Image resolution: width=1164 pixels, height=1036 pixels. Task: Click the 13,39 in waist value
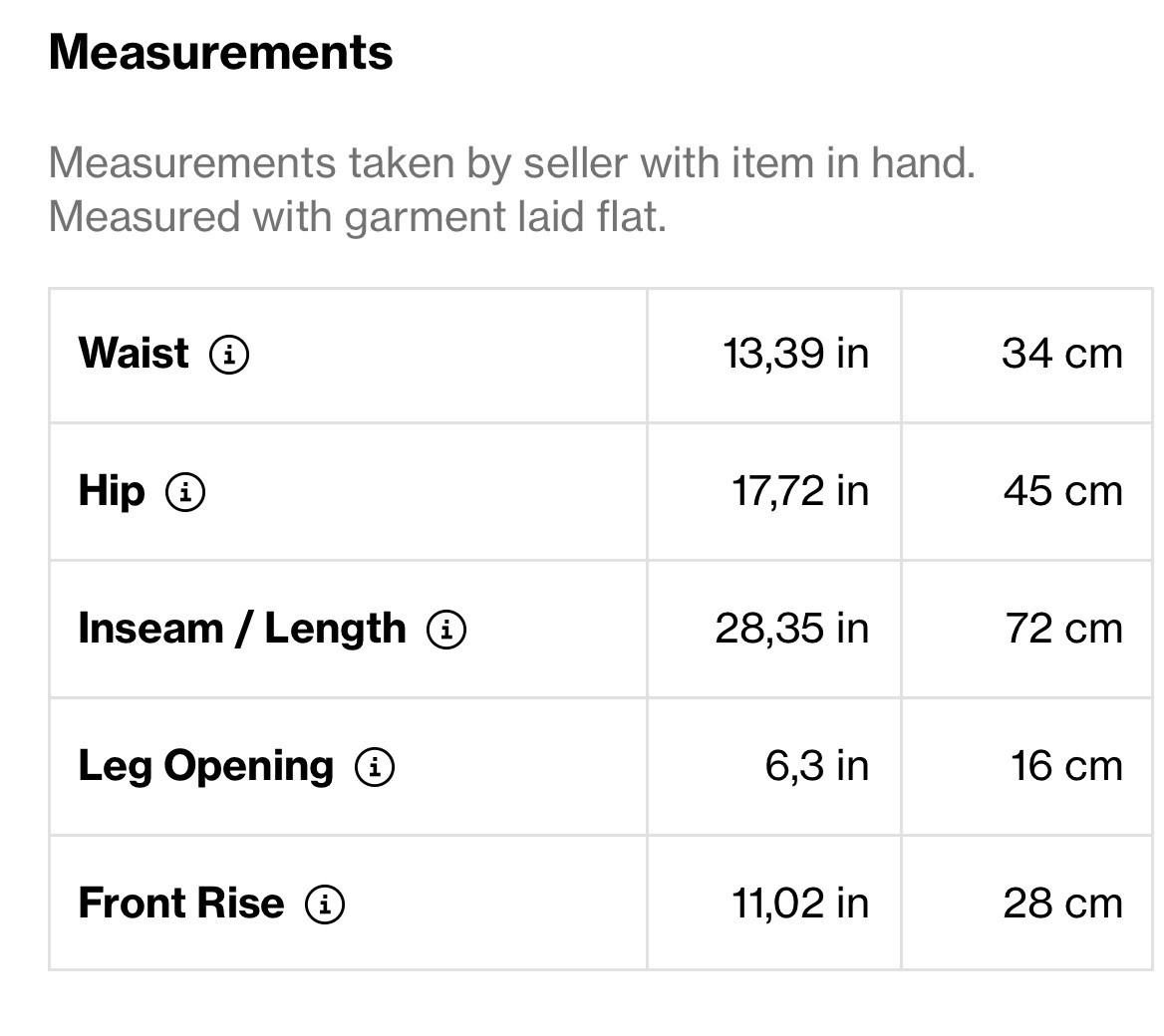point(796,354)
